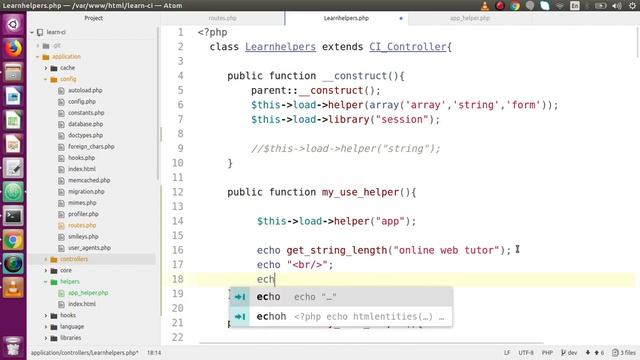Screen dimensions: 640x360
Task: Change the UTF-8 encoding selector
Action: pos(526,353)
